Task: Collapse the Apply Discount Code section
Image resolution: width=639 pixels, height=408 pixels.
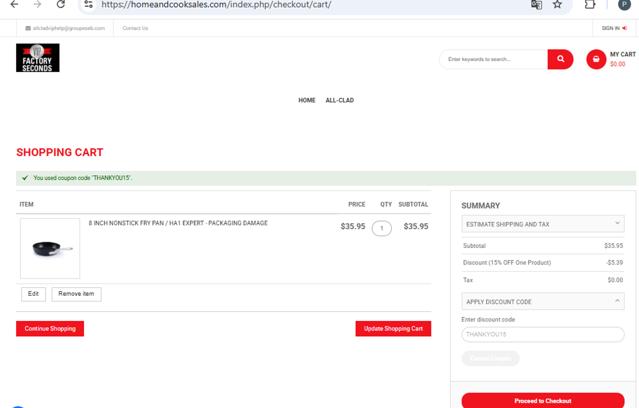Action: click(543, 302)
